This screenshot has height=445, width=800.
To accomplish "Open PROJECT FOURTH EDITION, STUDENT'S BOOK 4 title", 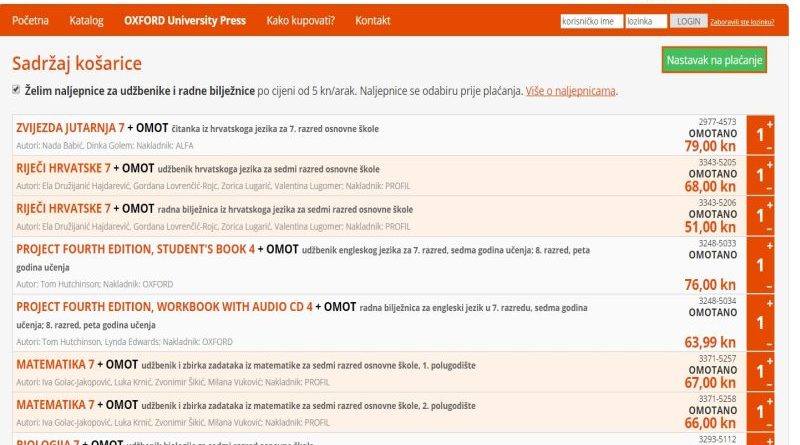I will tap(135, 249).
